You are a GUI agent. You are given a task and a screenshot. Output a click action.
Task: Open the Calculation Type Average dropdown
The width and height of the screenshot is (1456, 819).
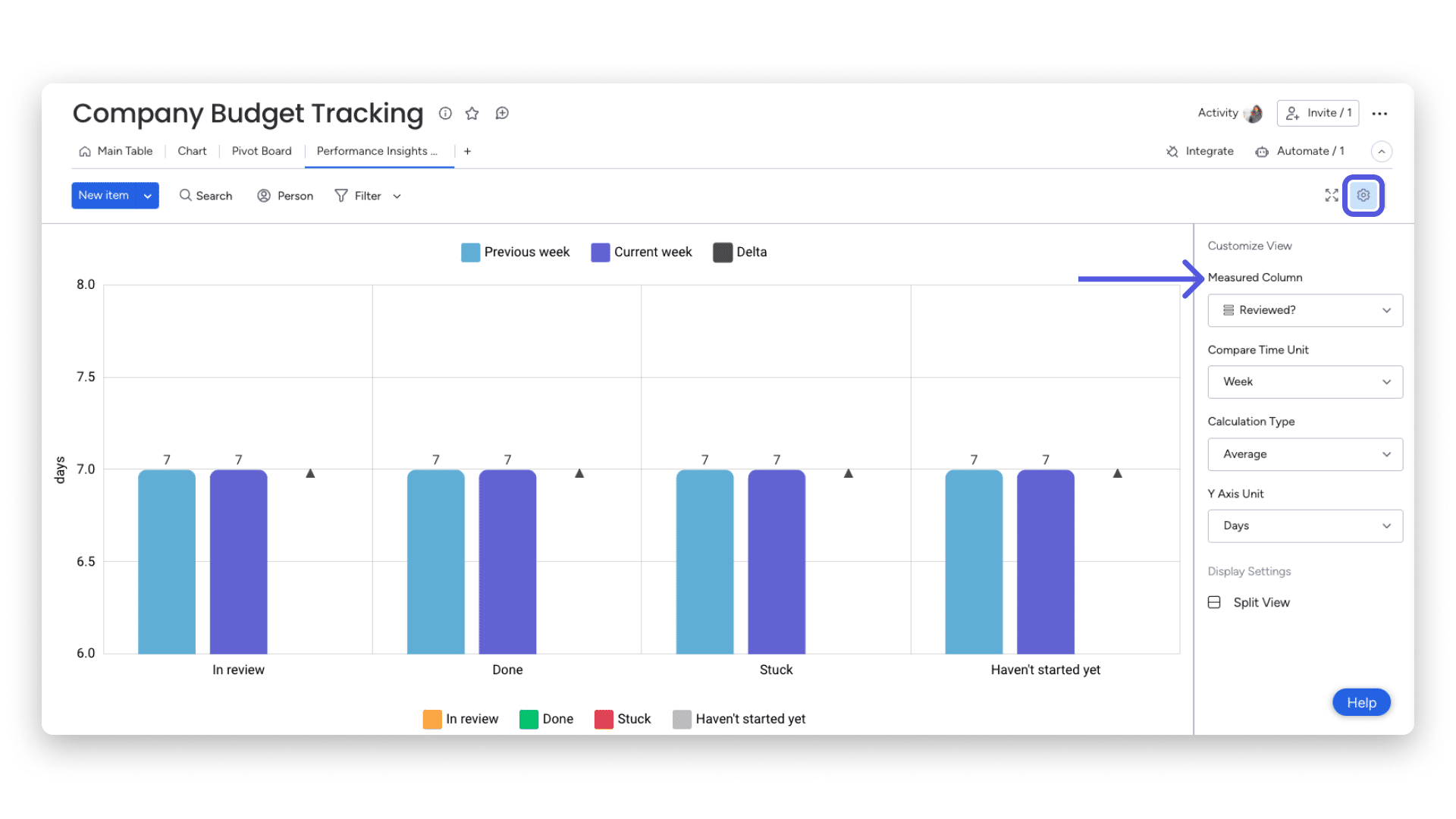[1305, 454]
